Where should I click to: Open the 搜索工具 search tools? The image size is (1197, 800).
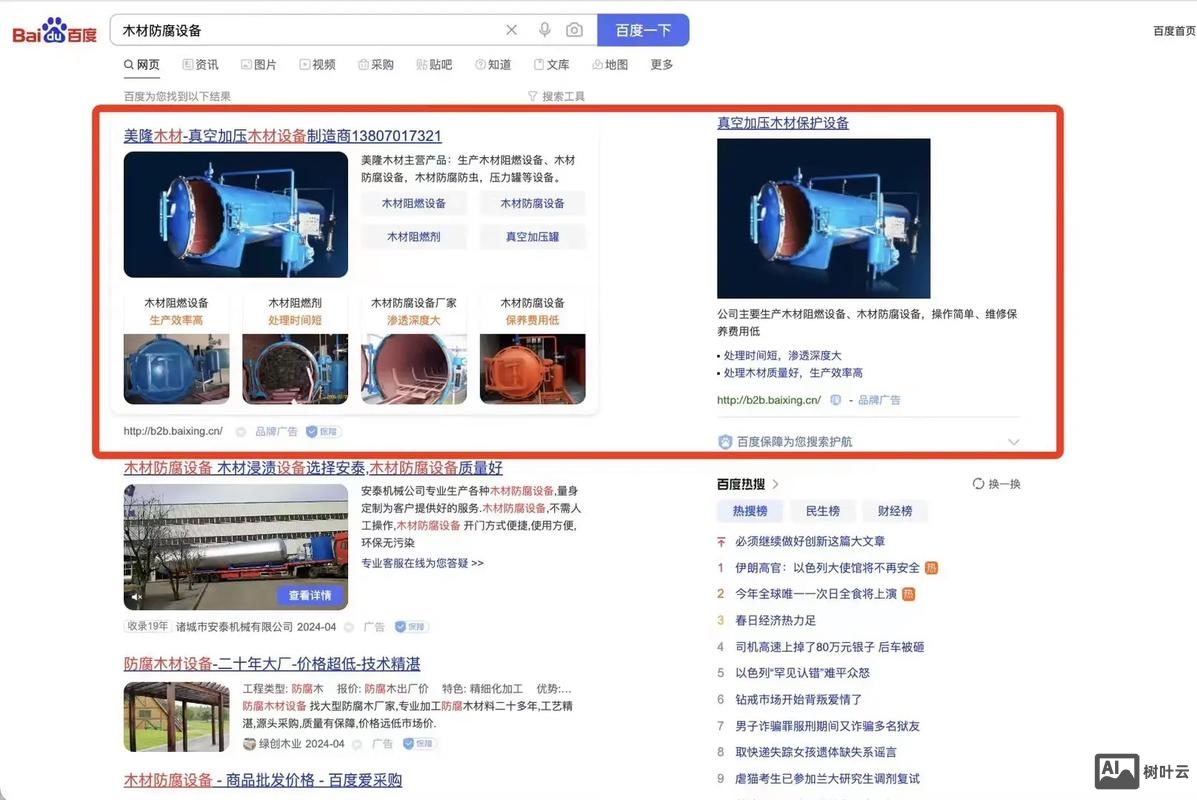pyautogui.click(x=556, y=95)
